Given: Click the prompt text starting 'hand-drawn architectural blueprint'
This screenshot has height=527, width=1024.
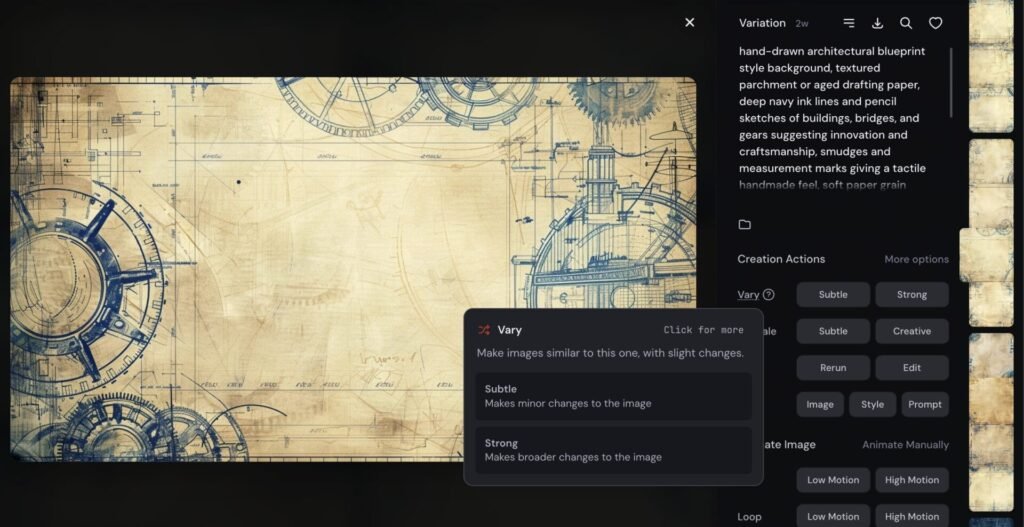Looking at the screenshot, I should click(833, 118).
